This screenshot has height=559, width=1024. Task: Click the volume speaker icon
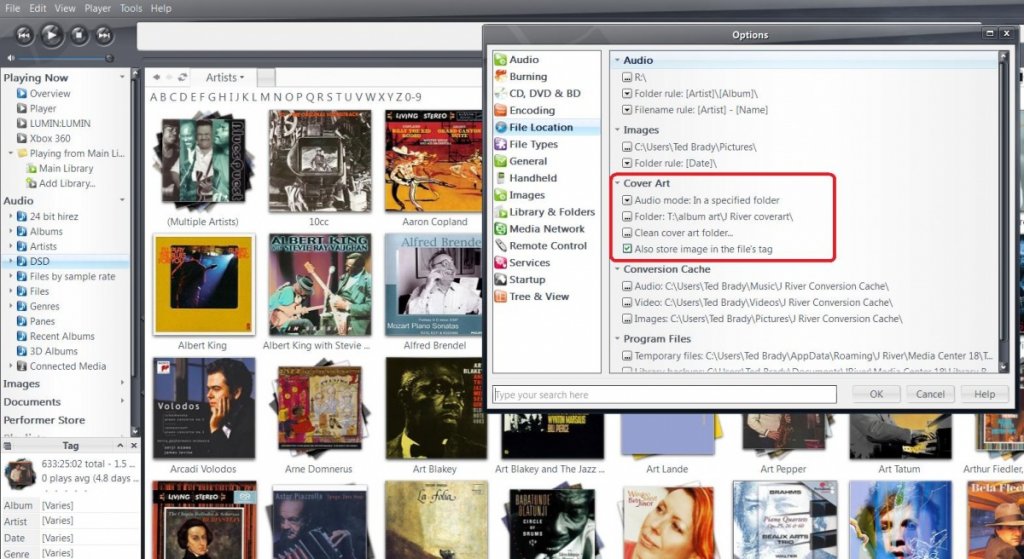pos(10,58)
